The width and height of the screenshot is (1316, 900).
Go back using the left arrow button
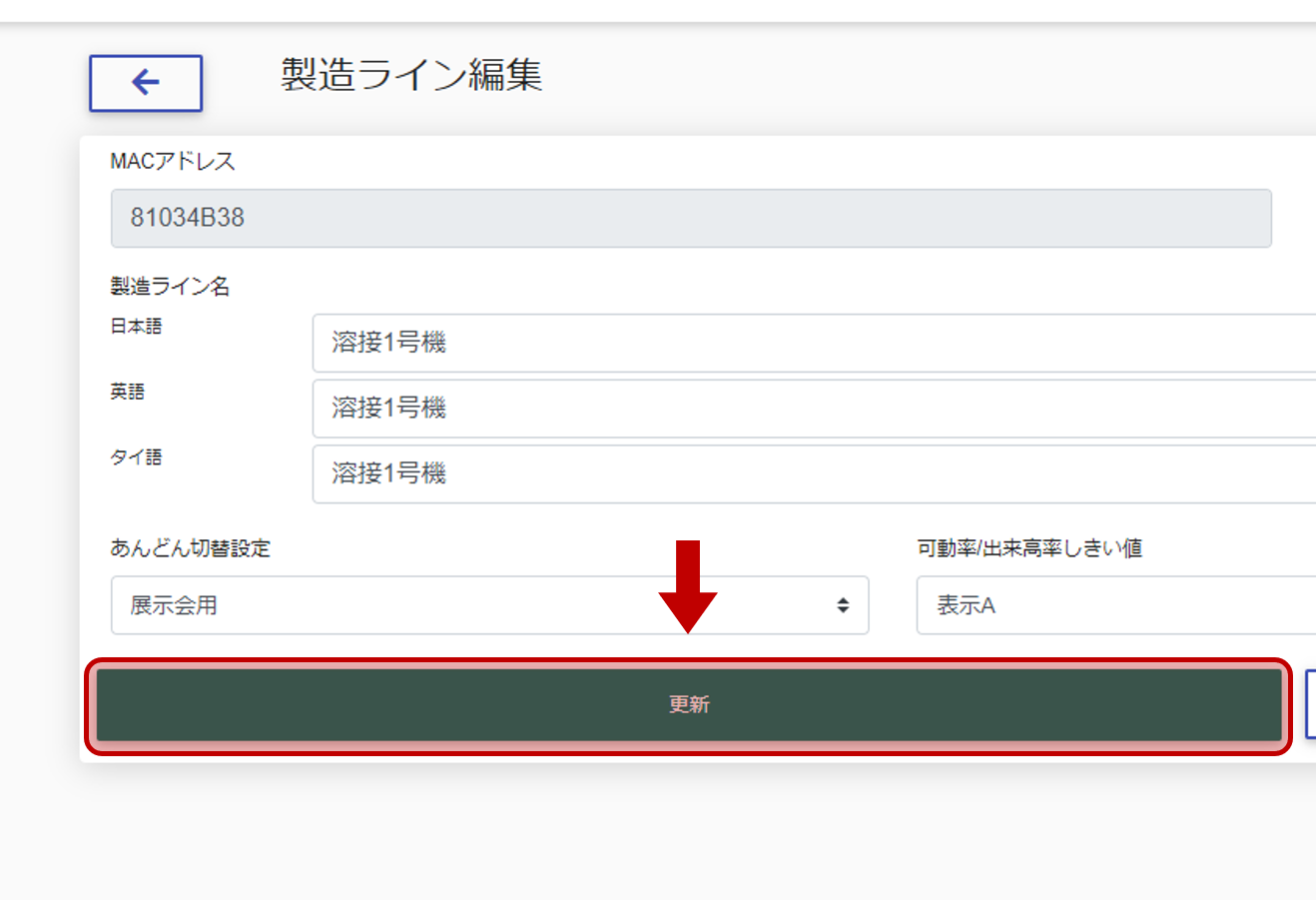[x=146, y=83]
